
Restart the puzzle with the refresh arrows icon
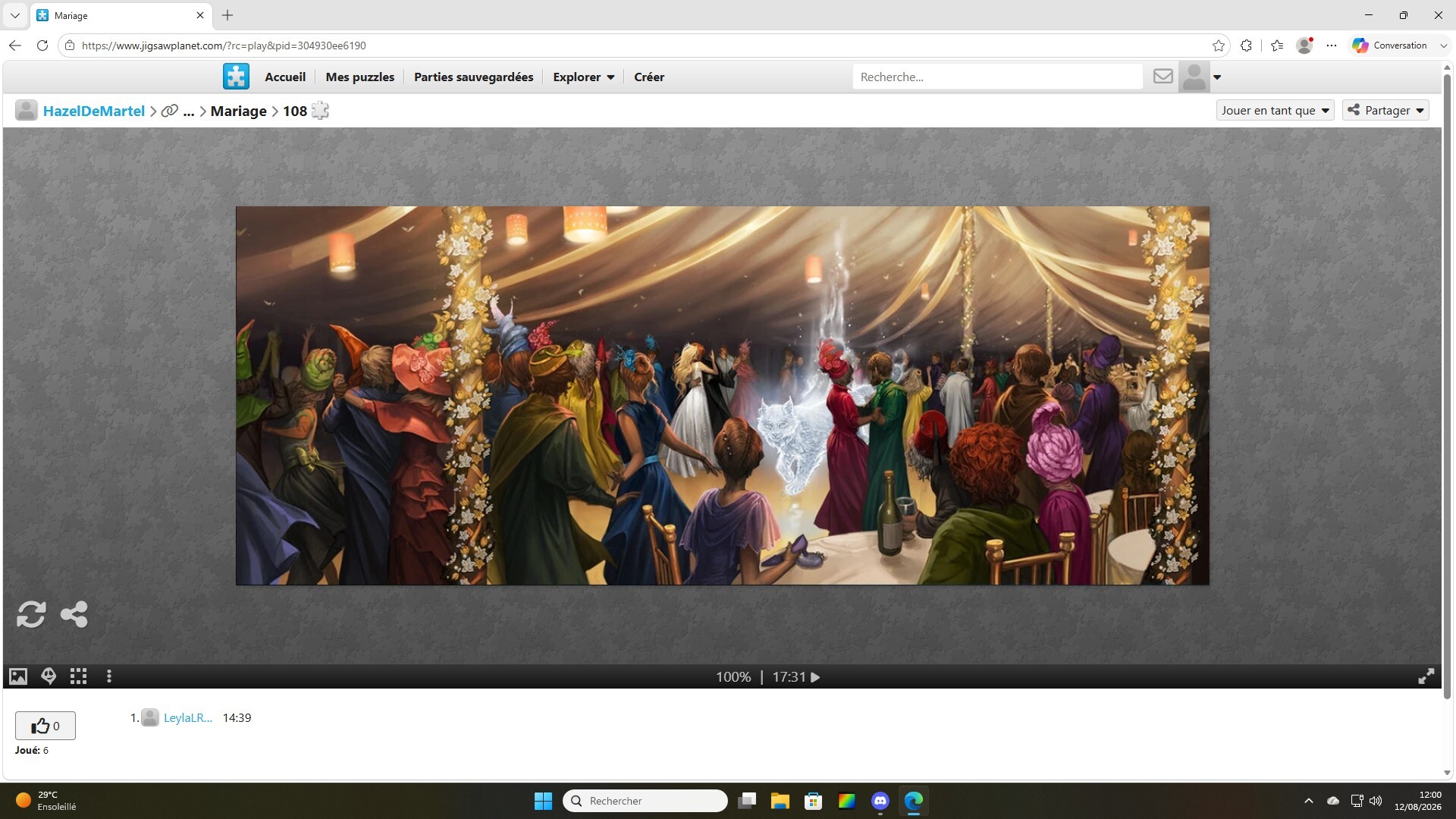coord(31,614)
